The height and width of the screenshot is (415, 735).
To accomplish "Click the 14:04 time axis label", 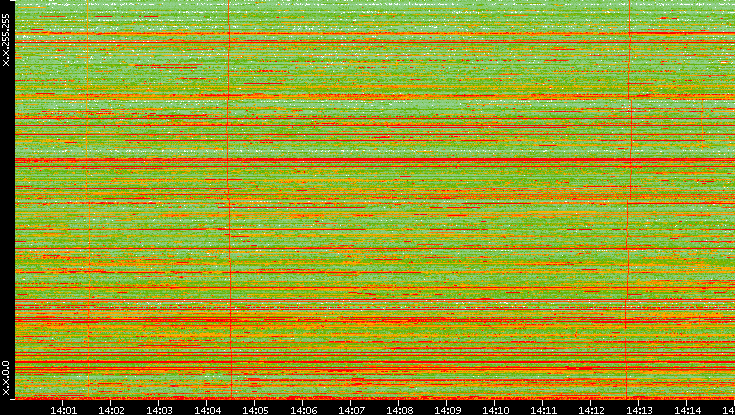I will (207, 410).
